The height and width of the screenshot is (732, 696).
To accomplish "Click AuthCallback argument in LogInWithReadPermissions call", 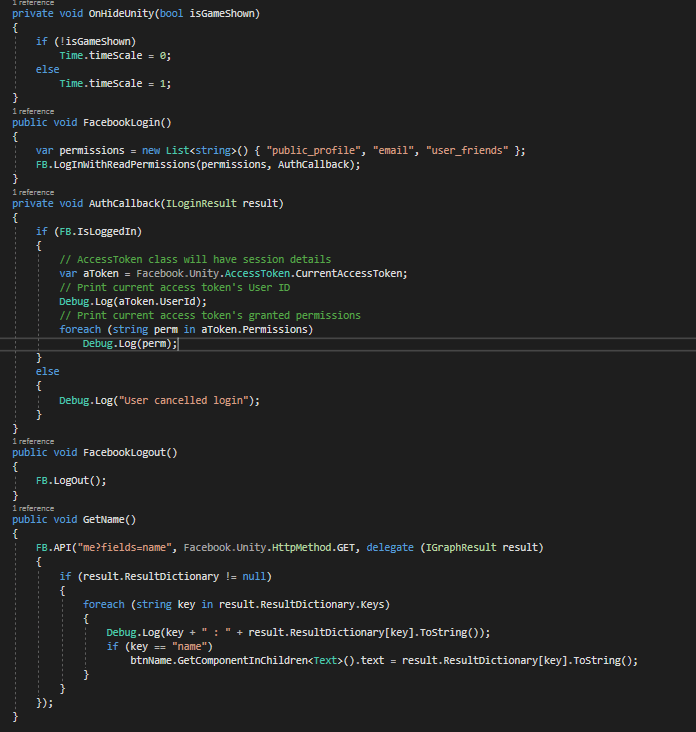I will pyautogui.click(x=313, y=164).
